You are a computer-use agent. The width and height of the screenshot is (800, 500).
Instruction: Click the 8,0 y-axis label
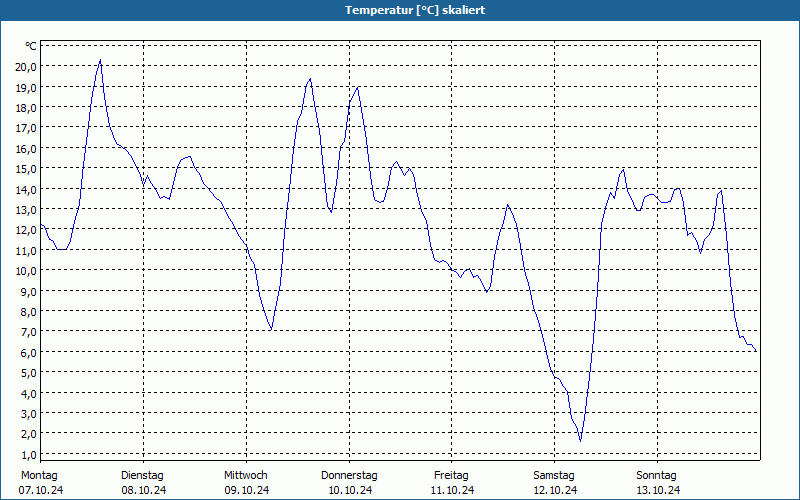28,312
